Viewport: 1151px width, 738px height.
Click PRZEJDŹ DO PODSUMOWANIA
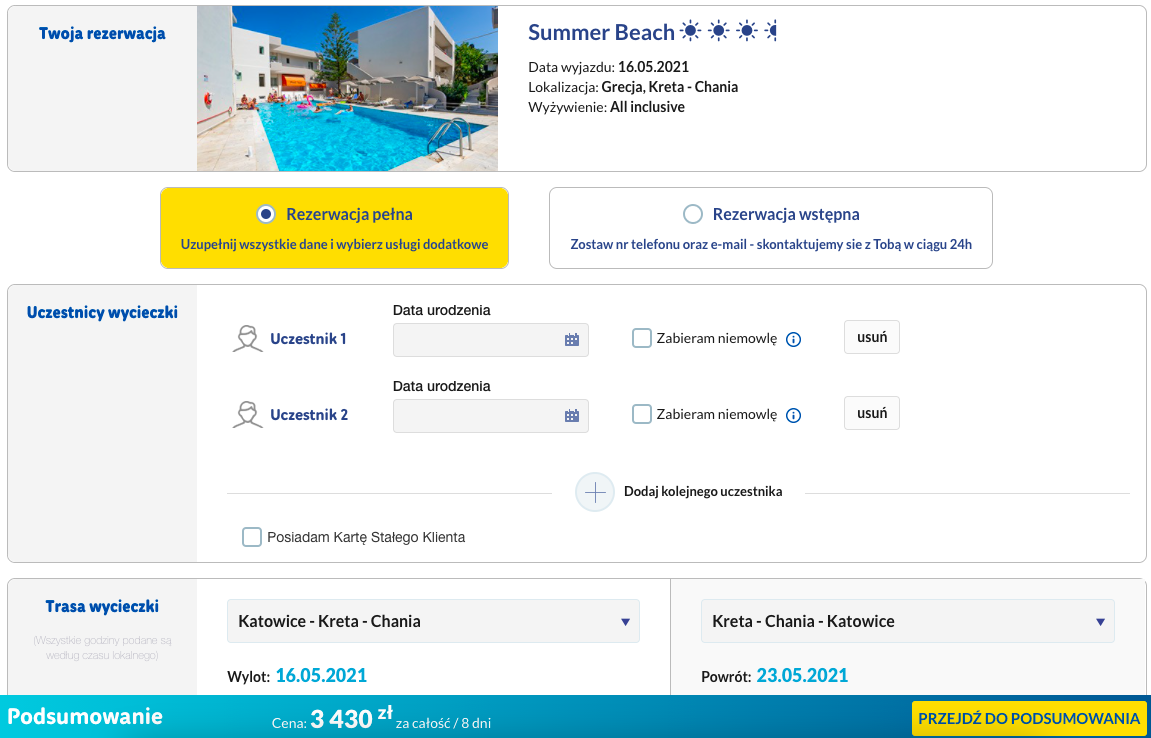pos(1028,717)
